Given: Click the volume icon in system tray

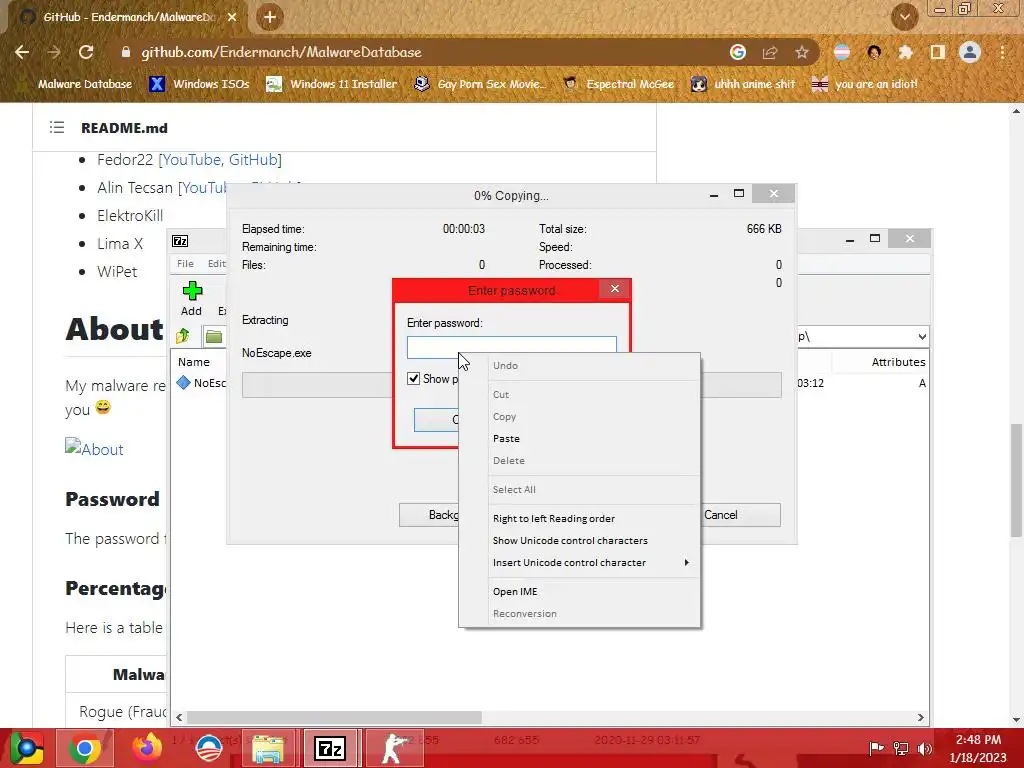Looking at the screenshot, I should pos(924,748).
